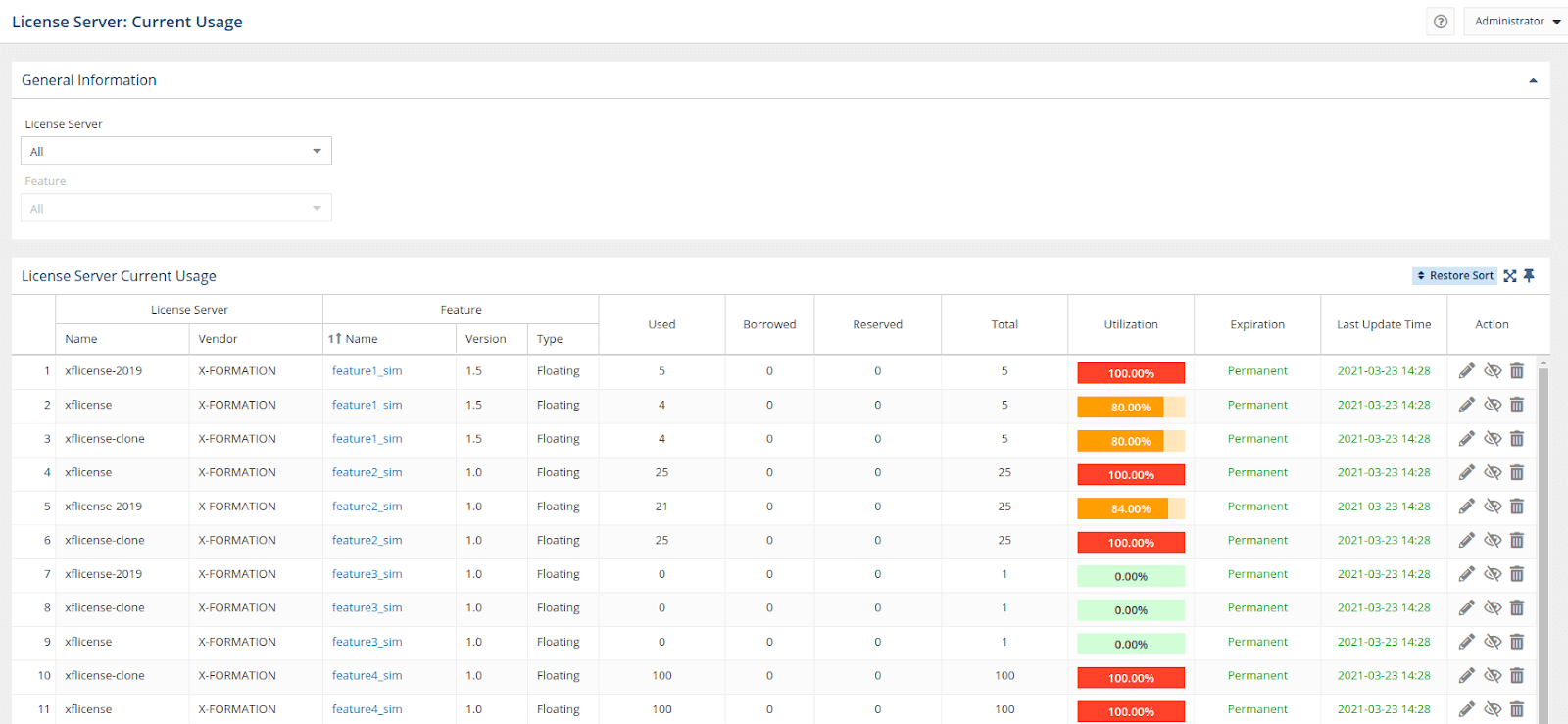Click the Total column header
Image resolution: width=1568 pixels, height=724 pixels.
[1004, 324]
